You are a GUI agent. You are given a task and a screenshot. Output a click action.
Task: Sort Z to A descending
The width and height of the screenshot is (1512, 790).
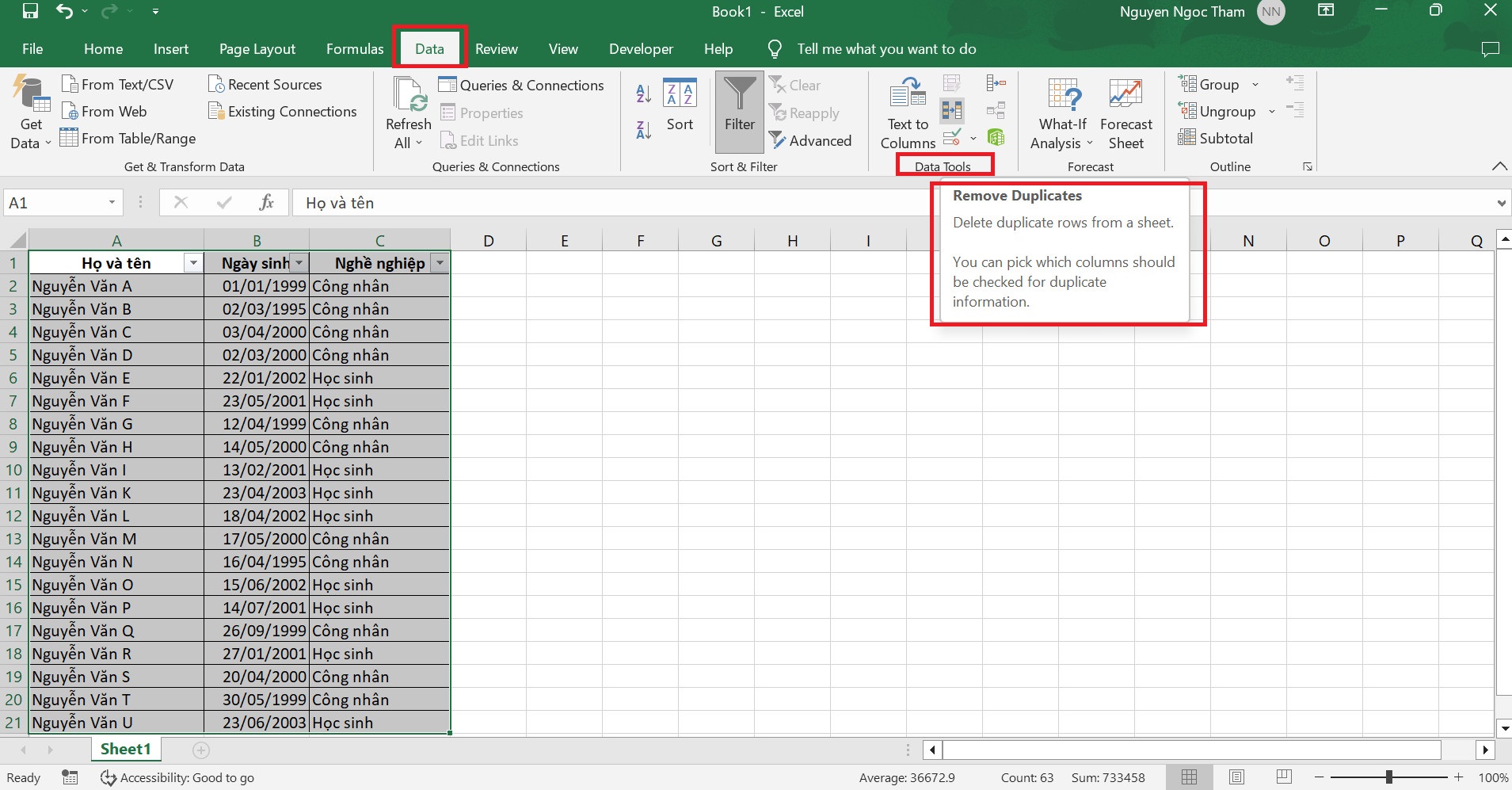click(644, 129)
